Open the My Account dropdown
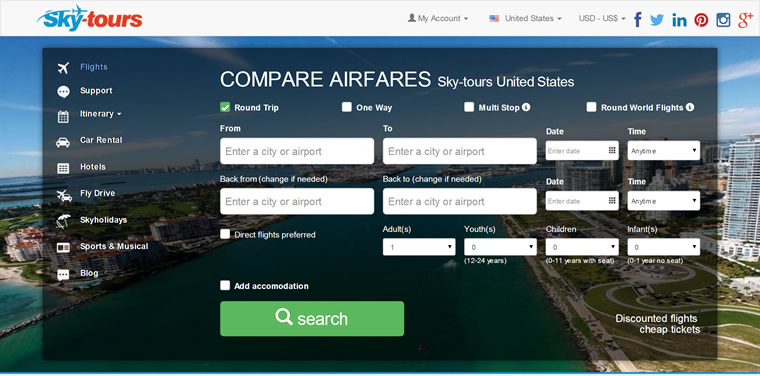The image size is (760, 376). [438, 18]
